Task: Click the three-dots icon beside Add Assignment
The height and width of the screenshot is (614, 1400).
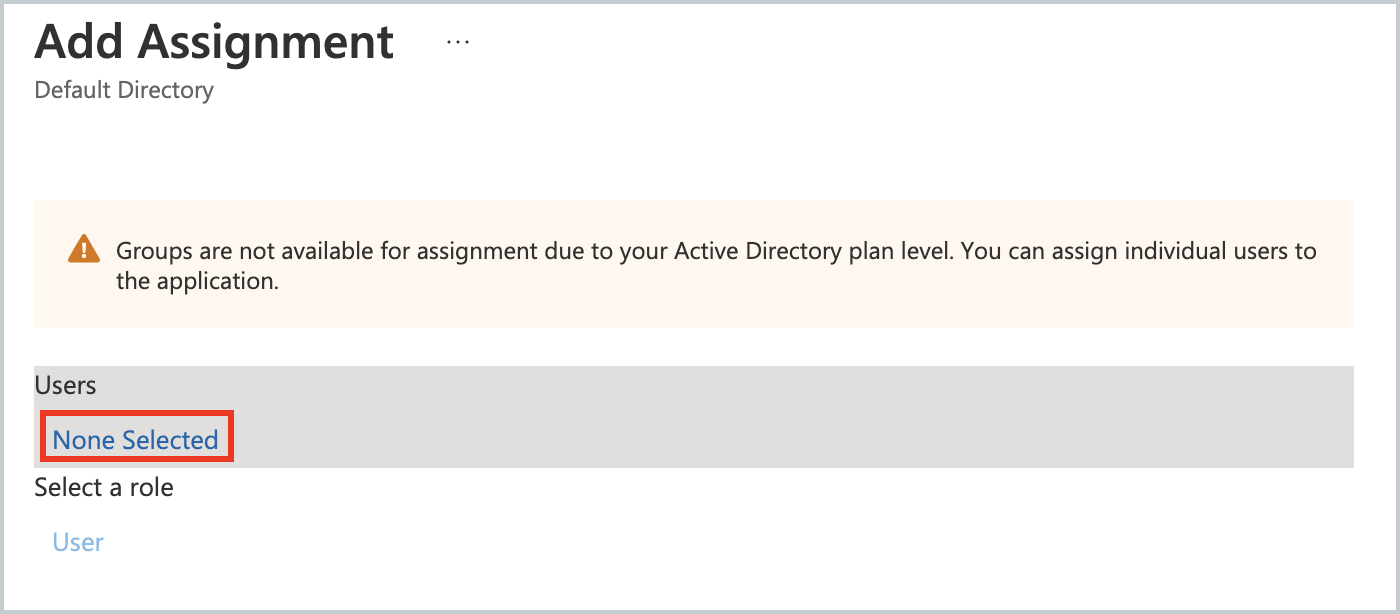Action: tap(457, 41)
